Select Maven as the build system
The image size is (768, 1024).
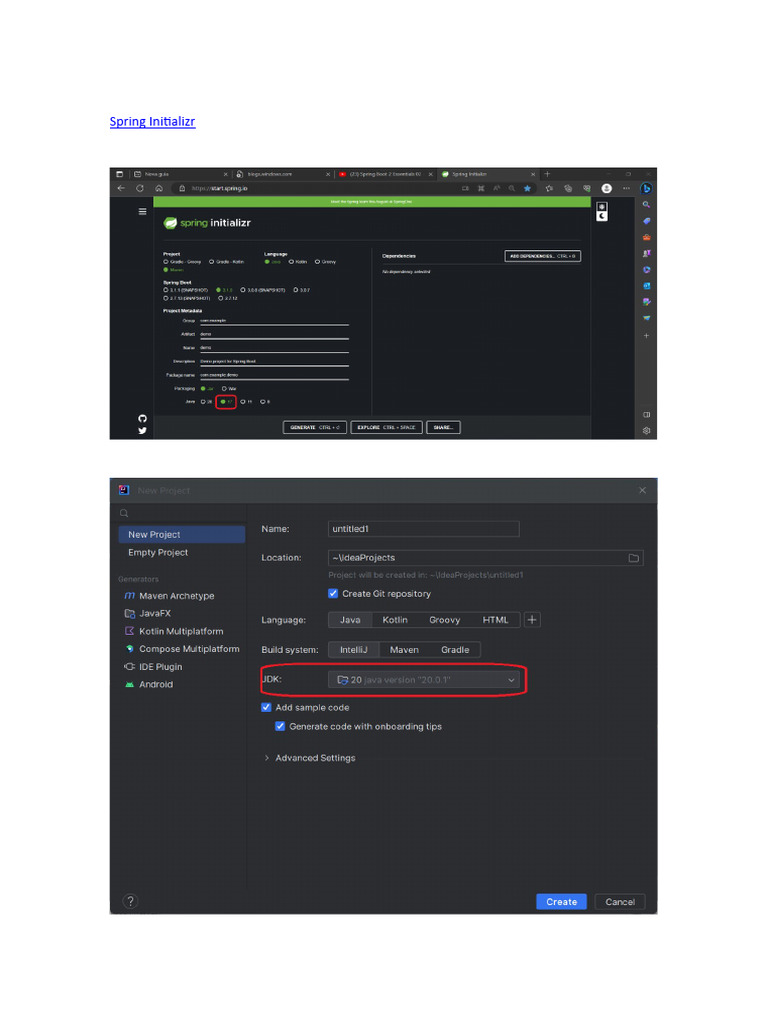point(404,650)
